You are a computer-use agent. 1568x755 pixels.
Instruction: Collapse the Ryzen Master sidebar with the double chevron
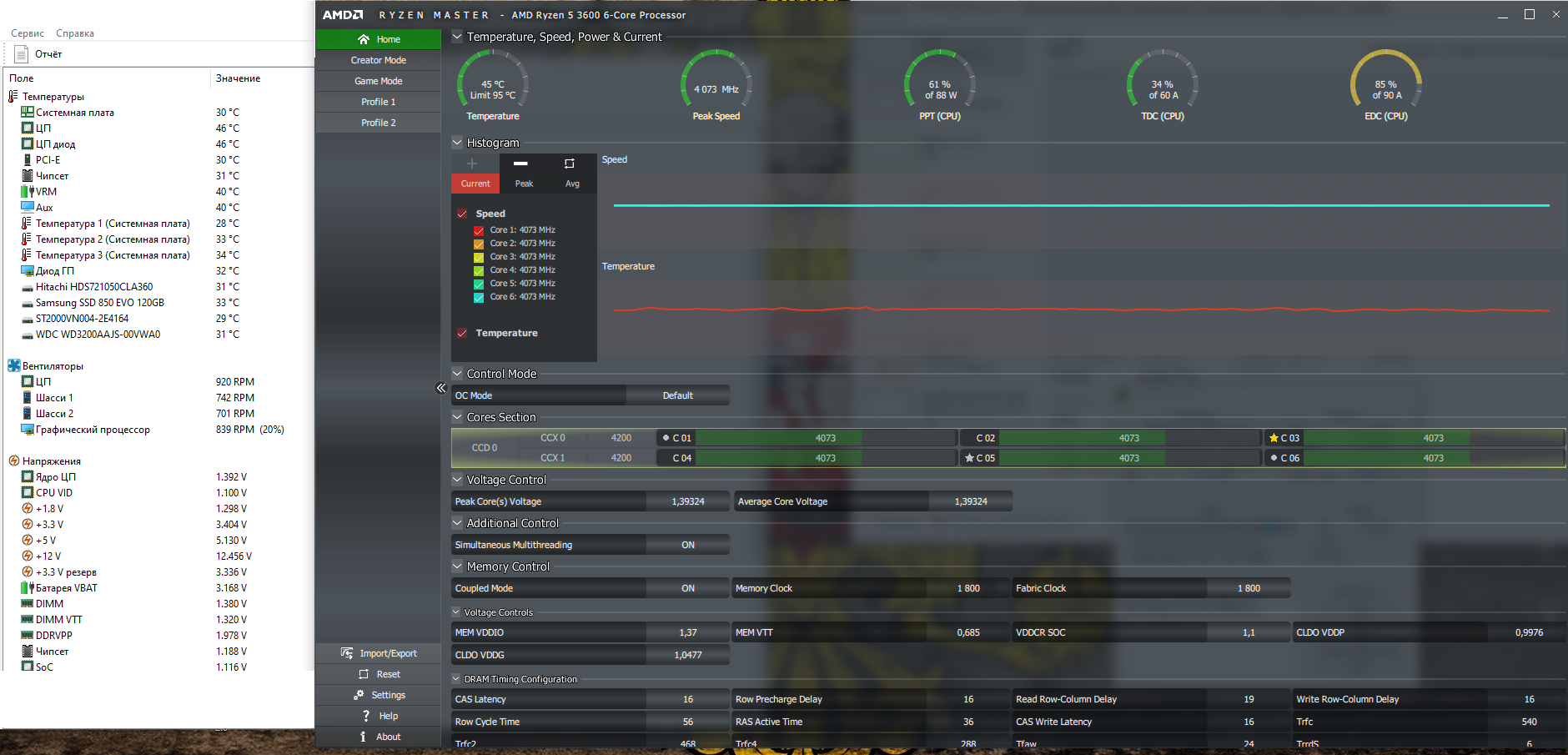click(x=441, y=388)
